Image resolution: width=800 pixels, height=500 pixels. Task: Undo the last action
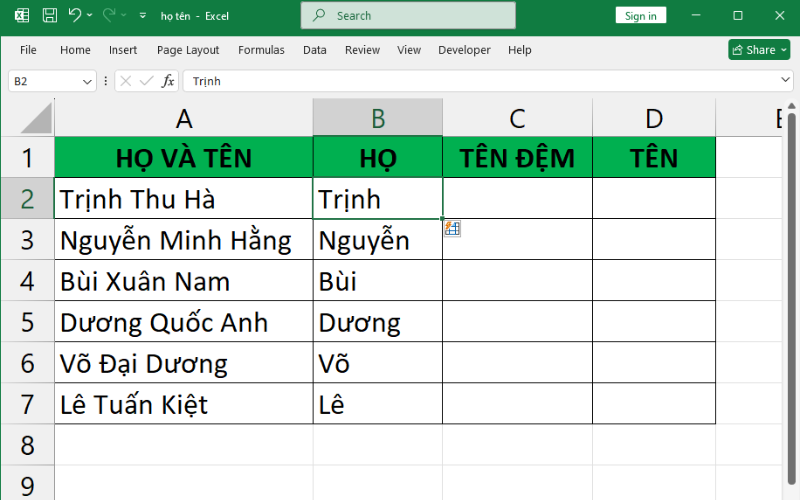pyautogui.click(x=75, y=15)
